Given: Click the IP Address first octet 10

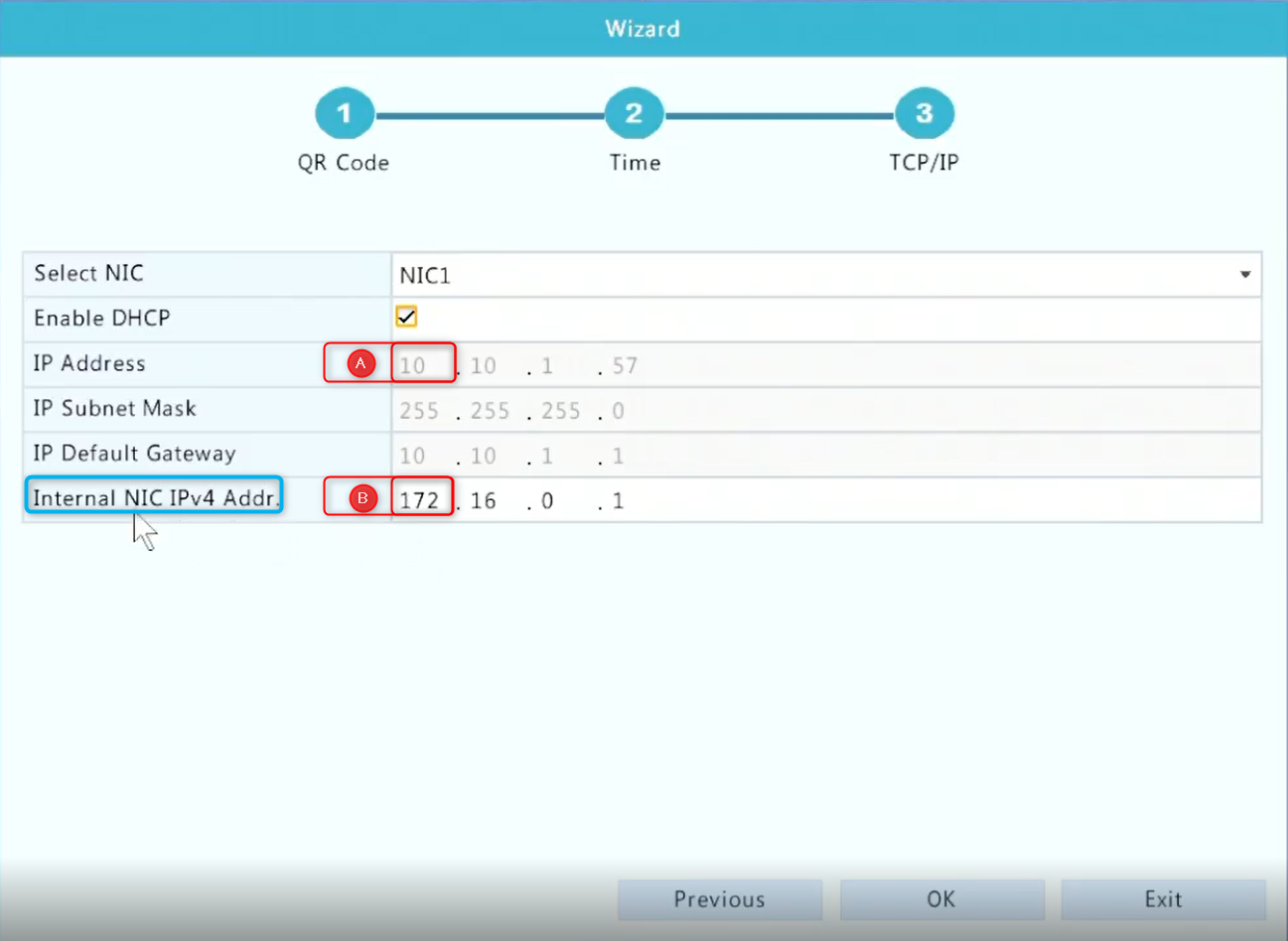Looking at the screenshot, I should pyautogui.click(x=412, y=365).
